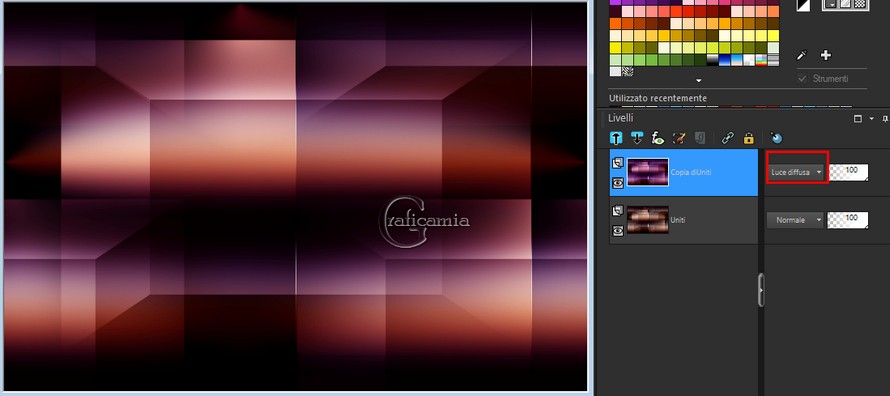The width and height of the screenshot is (890, 396).
Task: Click the blue magnifier icon in Livelli toolbar
Action: click(776, 138)
